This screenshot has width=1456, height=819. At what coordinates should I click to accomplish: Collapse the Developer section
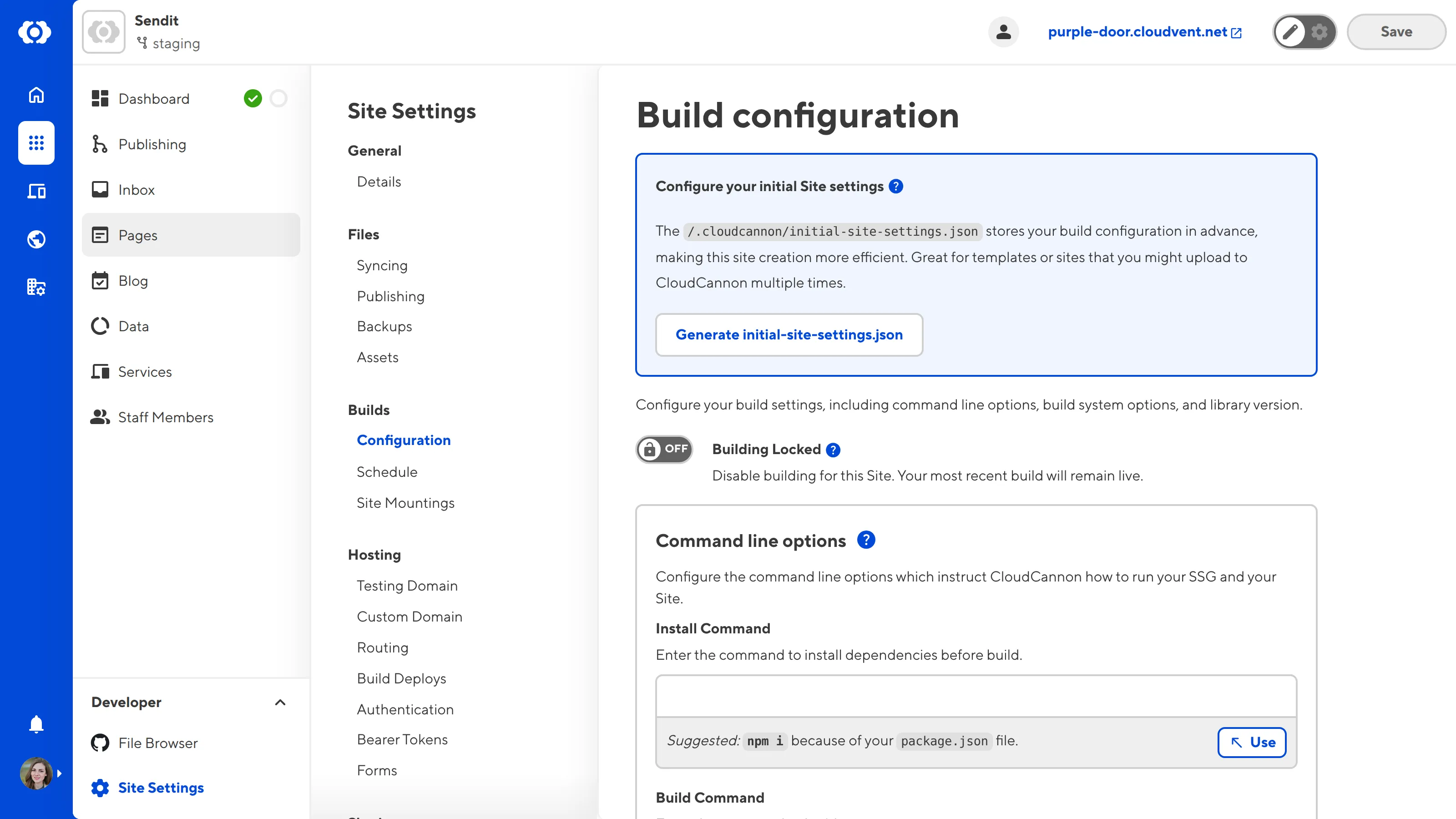(281, 703)
